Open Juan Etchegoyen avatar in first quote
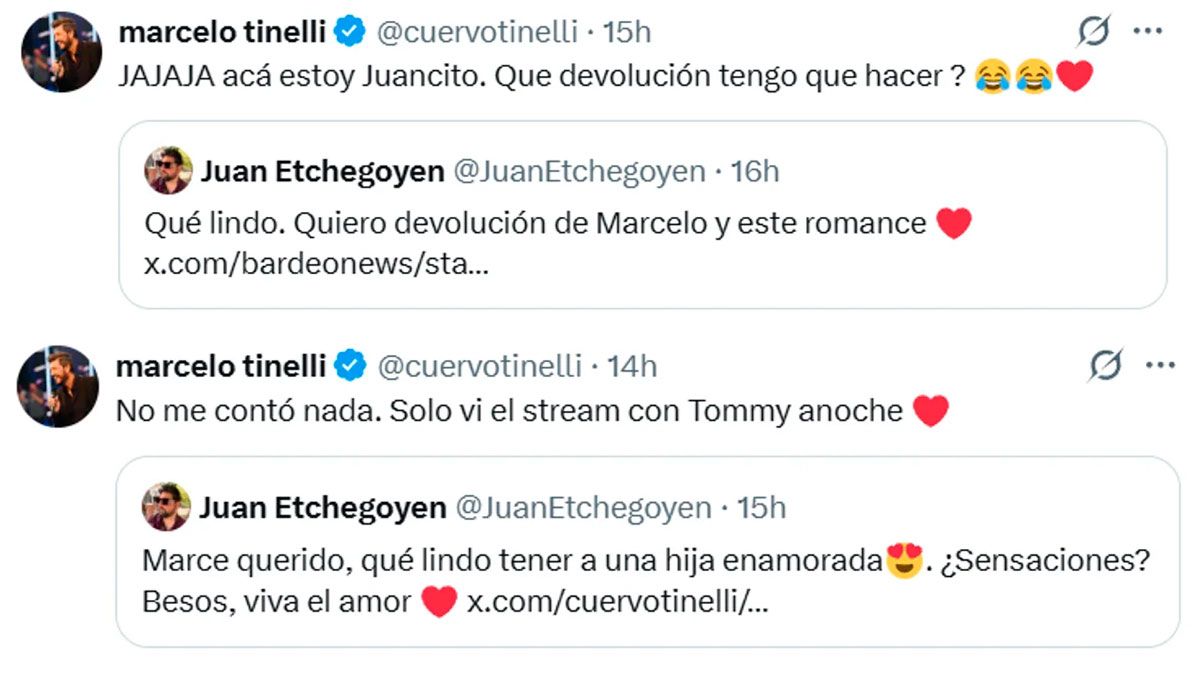The image size is (1200, 675). click(168, 171)
